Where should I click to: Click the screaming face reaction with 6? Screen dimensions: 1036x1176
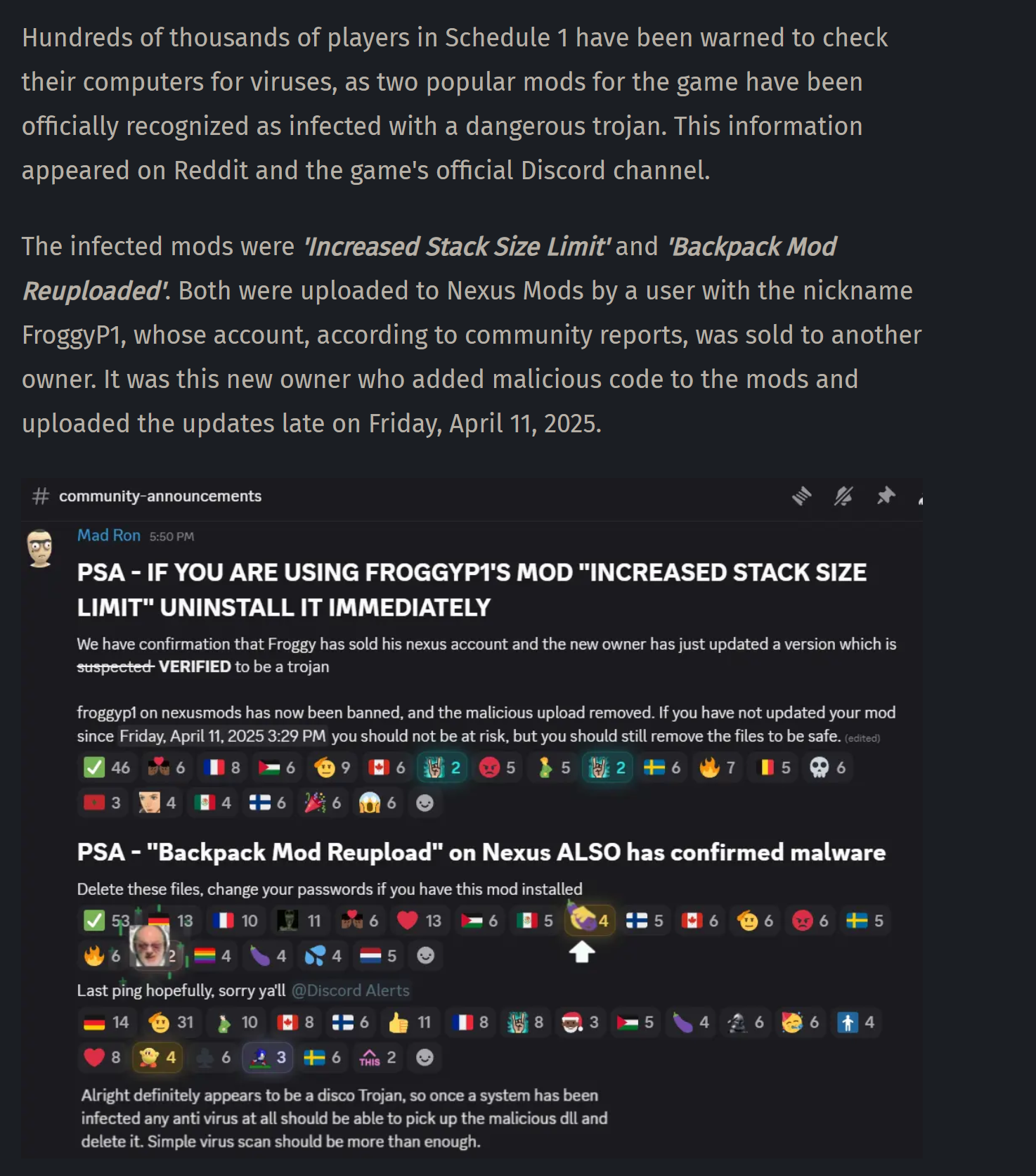tap(378, 803)
